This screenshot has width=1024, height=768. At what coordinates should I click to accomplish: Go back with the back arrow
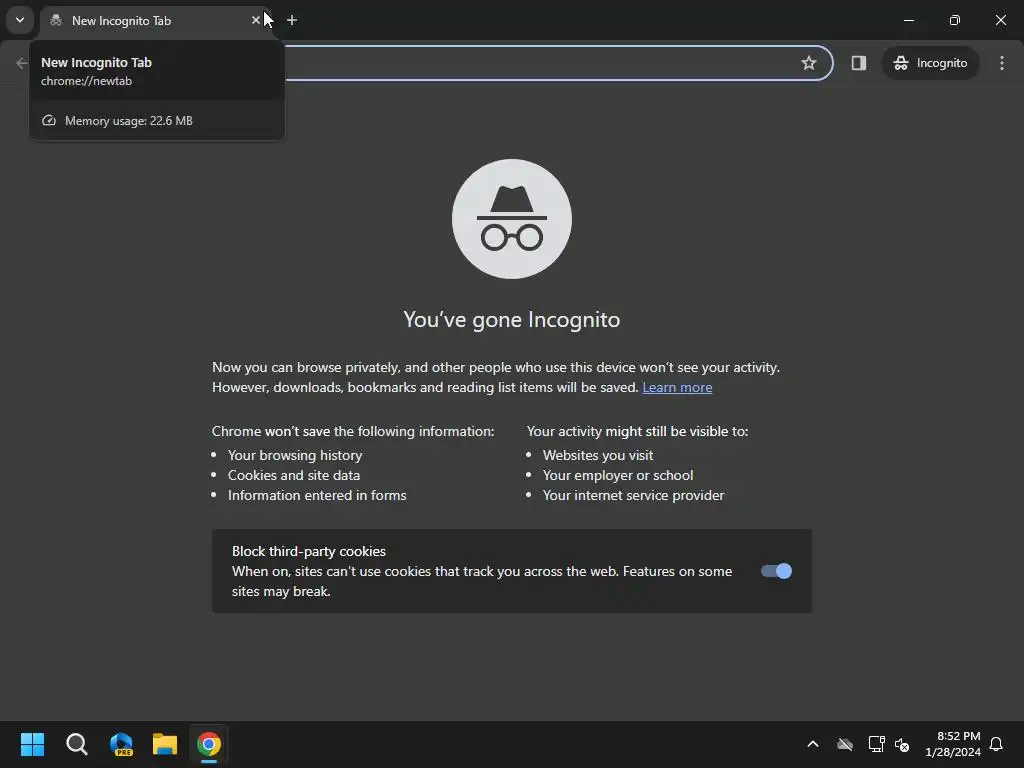22,63
